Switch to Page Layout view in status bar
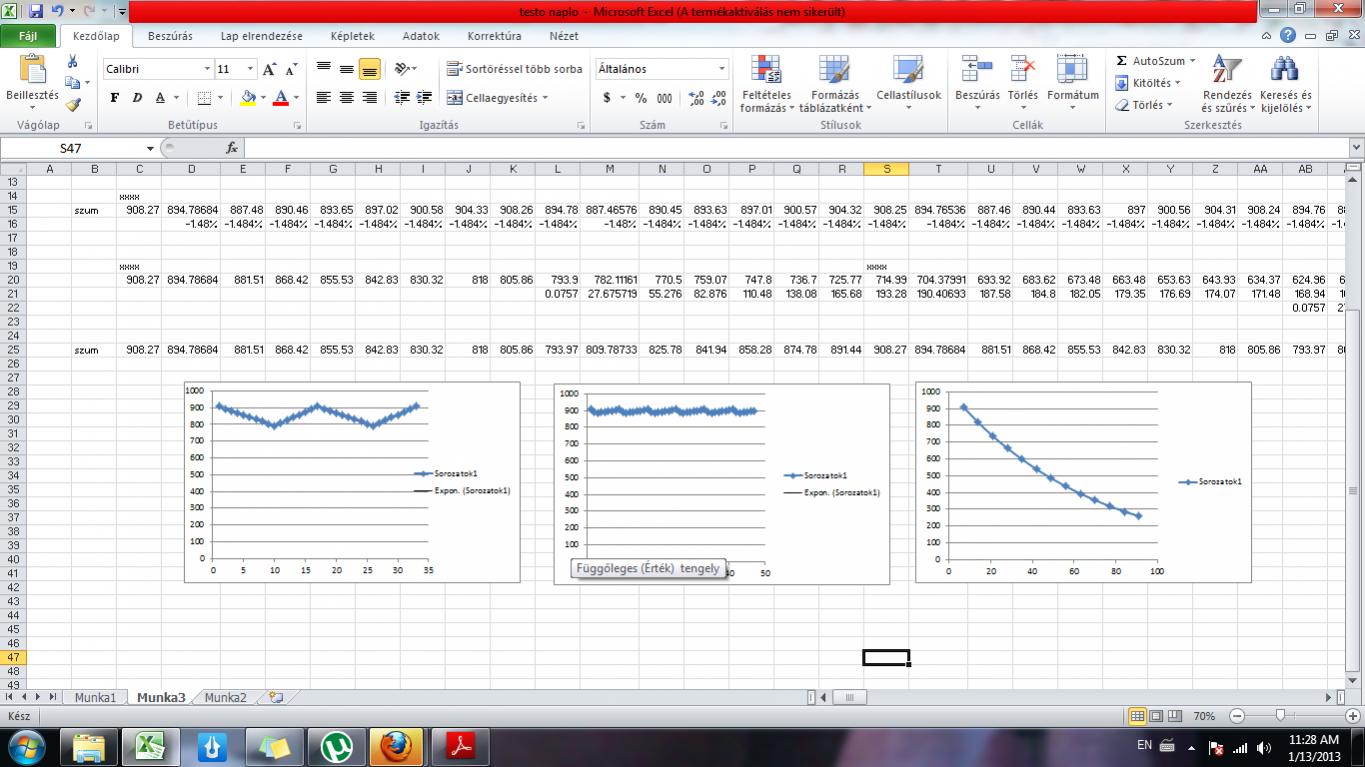Viewport: 1365px width, 767px height. click(x=1157, y=716)
